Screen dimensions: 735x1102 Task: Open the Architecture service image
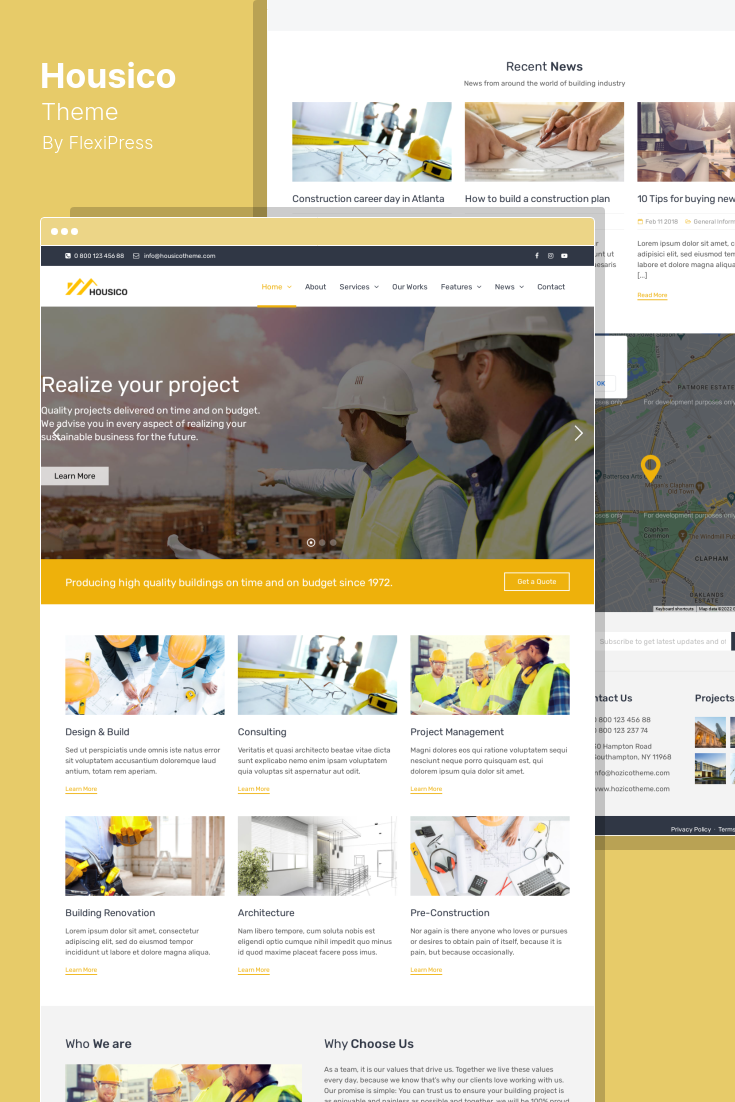317,855
